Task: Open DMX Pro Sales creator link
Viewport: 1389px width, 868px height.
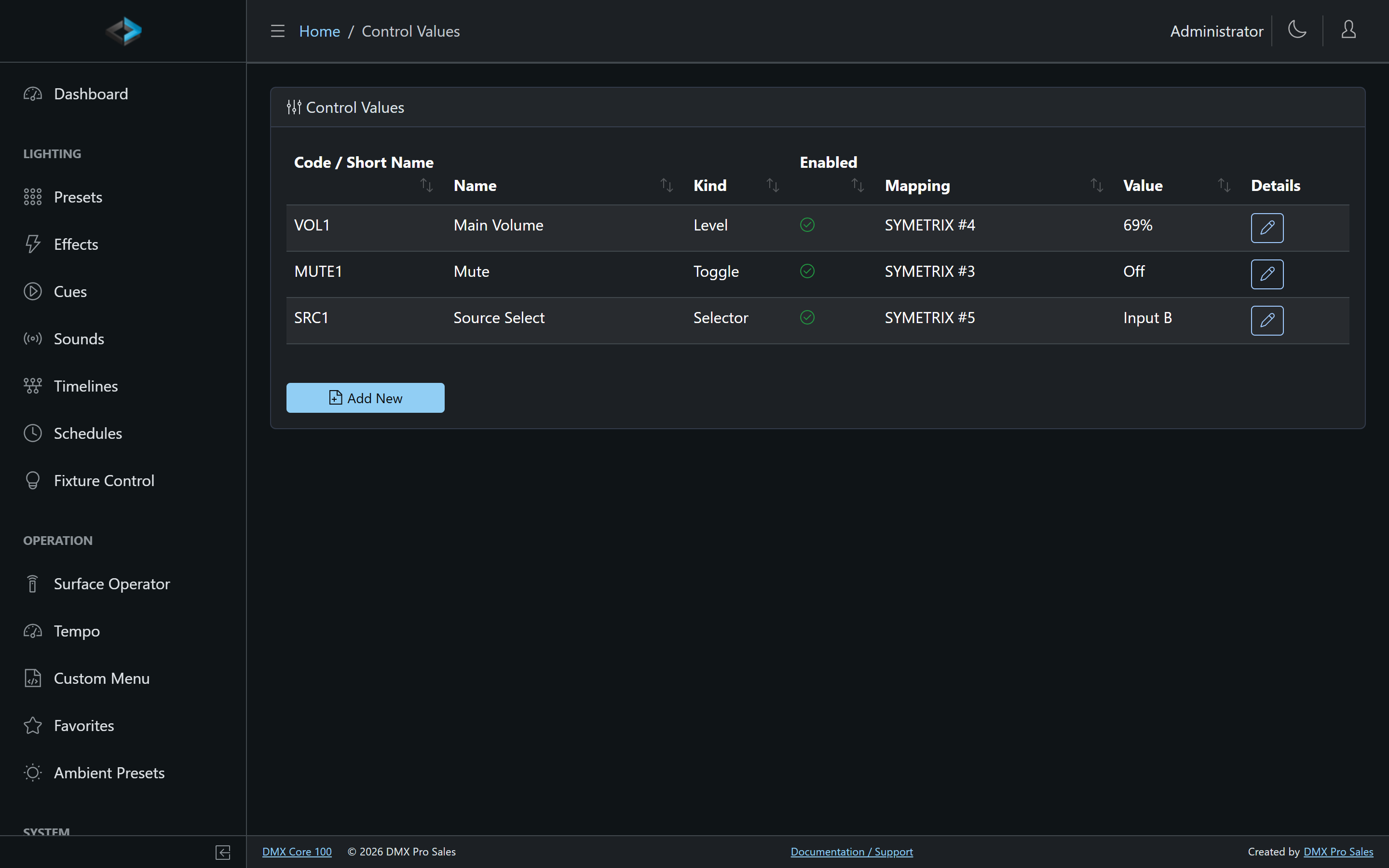Action: point(1338,852)
